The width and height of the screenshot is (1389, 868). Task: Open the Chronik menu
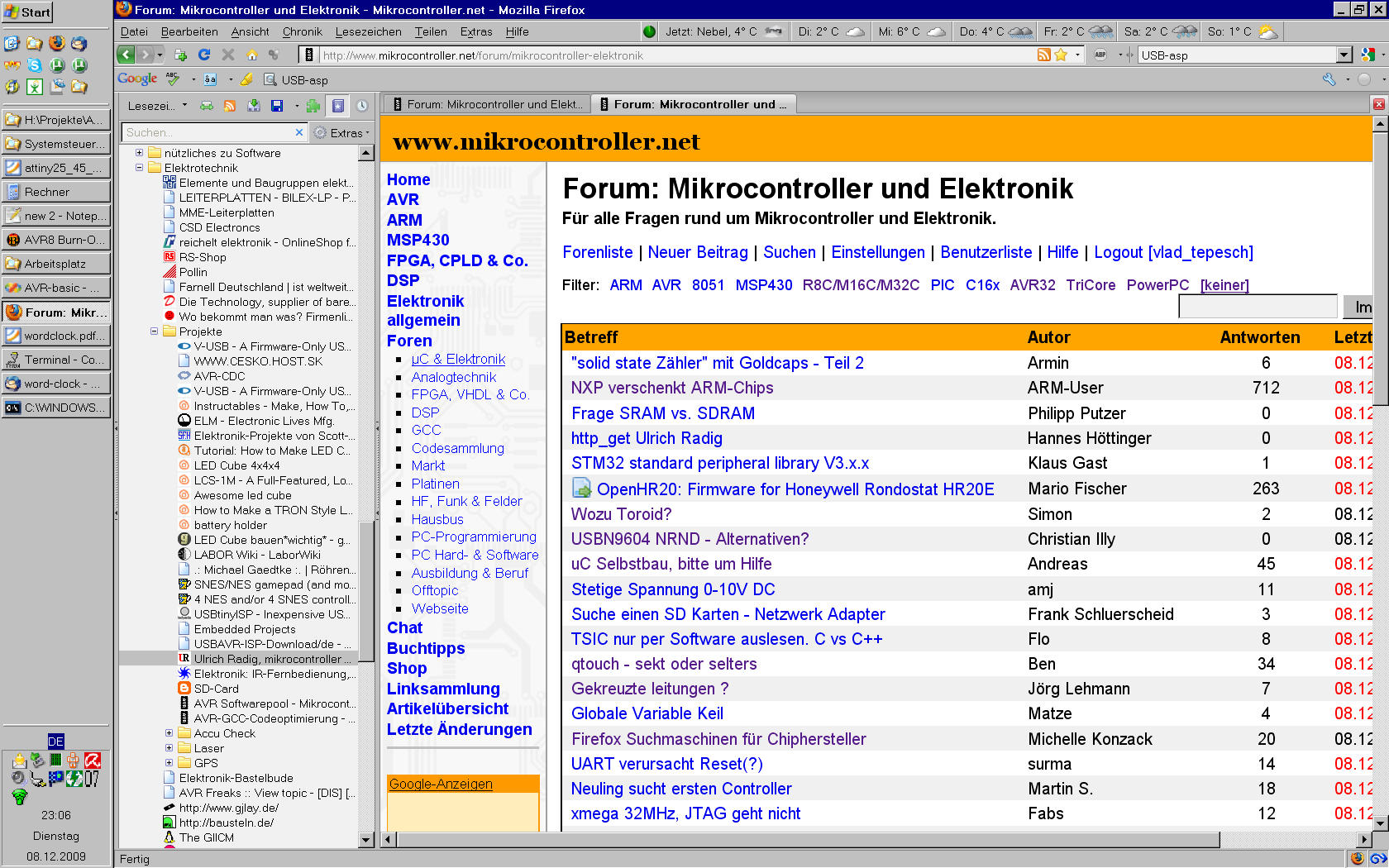coord(303,31)
